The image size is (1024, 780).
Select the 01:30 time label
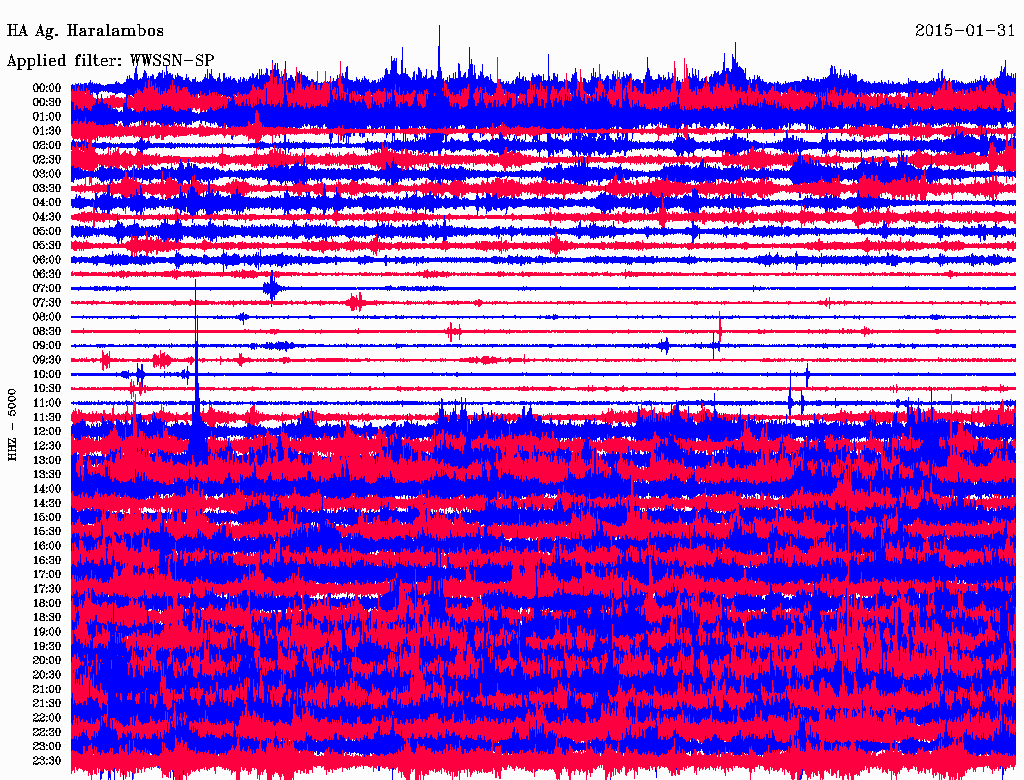pyautogui.click(x=47, y=131)
